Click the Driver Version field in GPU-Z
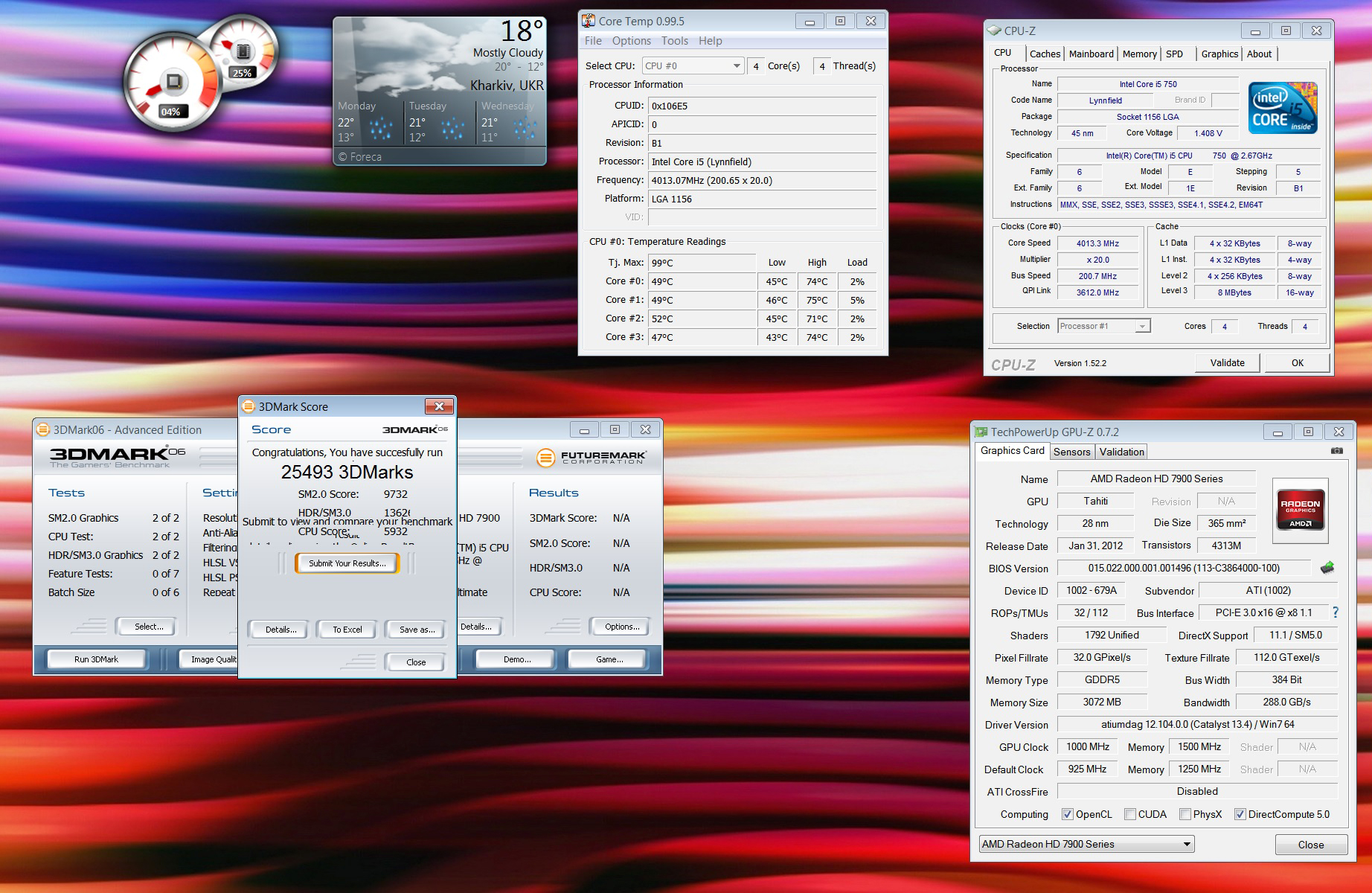Screen dimensions: 1372x893 point(1197,724)
